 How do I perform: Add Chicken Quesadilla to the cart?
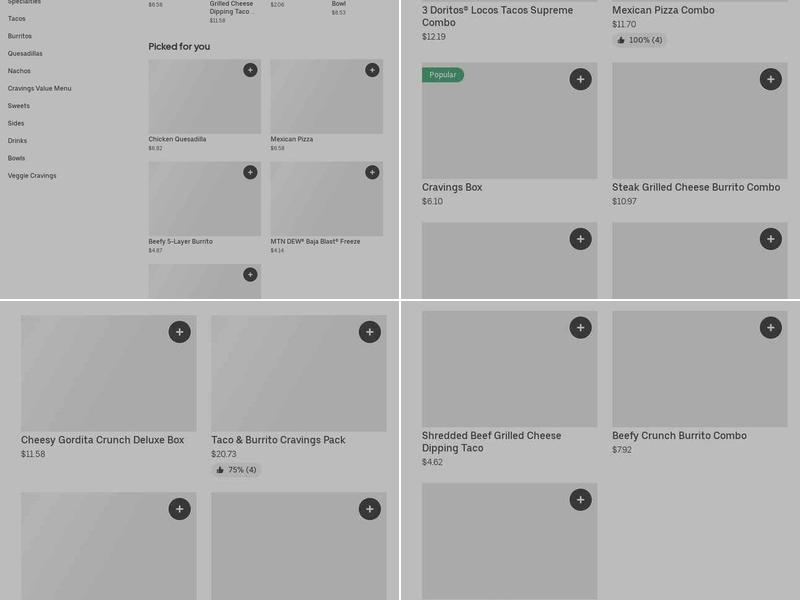(x=250, y=70)
